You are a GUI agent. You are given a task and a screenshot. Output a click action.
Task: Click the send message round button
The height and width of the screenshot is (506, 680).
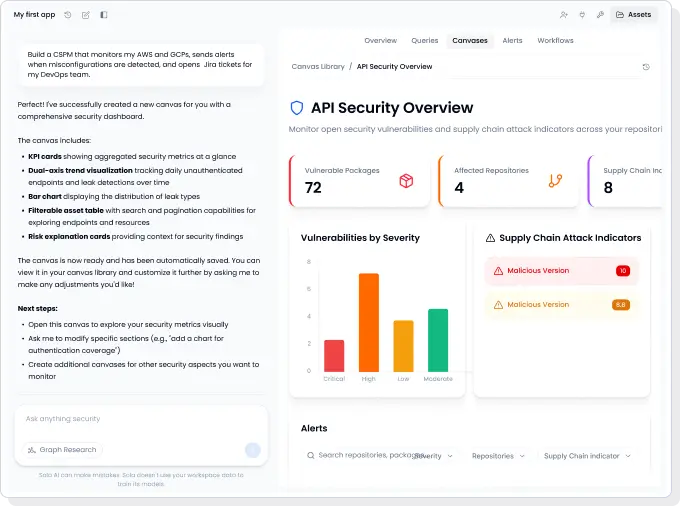(x=253, y=450)
